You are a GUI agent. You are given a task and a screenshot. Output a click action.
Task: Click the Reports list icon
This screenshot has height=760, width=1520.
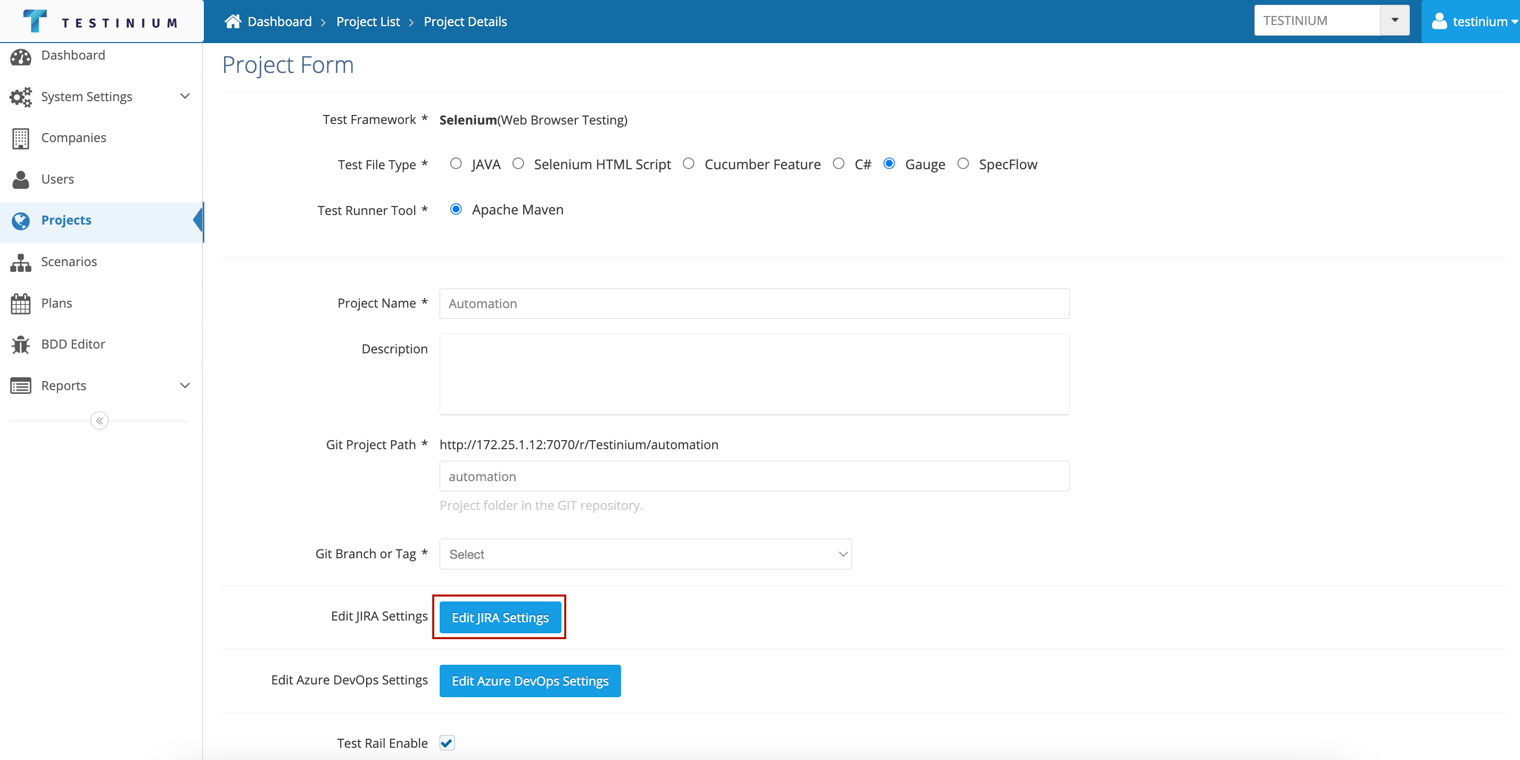[x=20, y=386]
